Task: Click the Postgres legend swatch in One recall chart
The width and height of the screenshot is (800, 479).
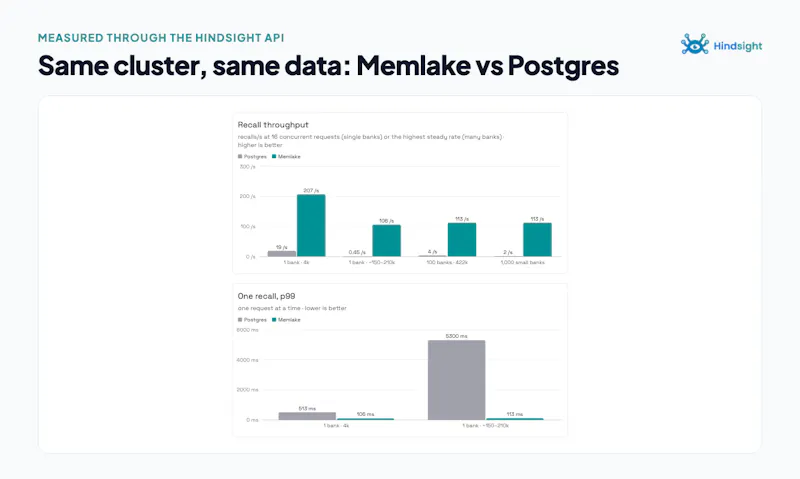Action: pos(240,320)
